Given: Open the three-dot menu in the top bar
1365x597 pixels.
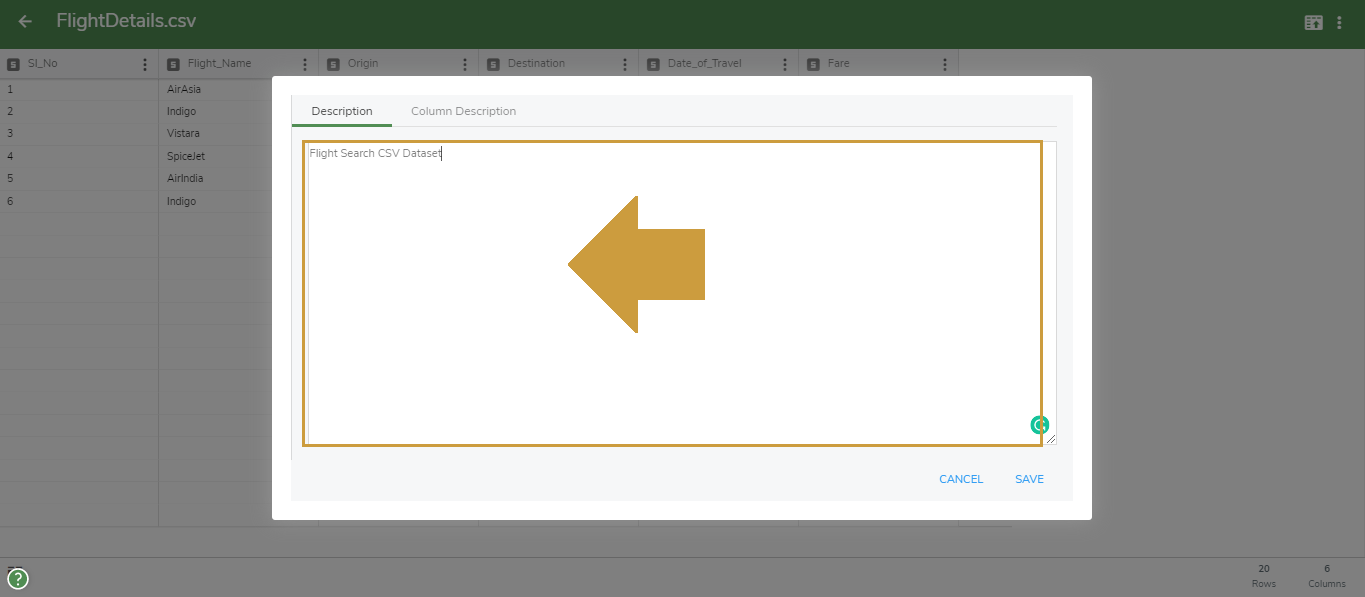Looking at the screenshot, I should pyautogui.click(x=1339, y=21).
